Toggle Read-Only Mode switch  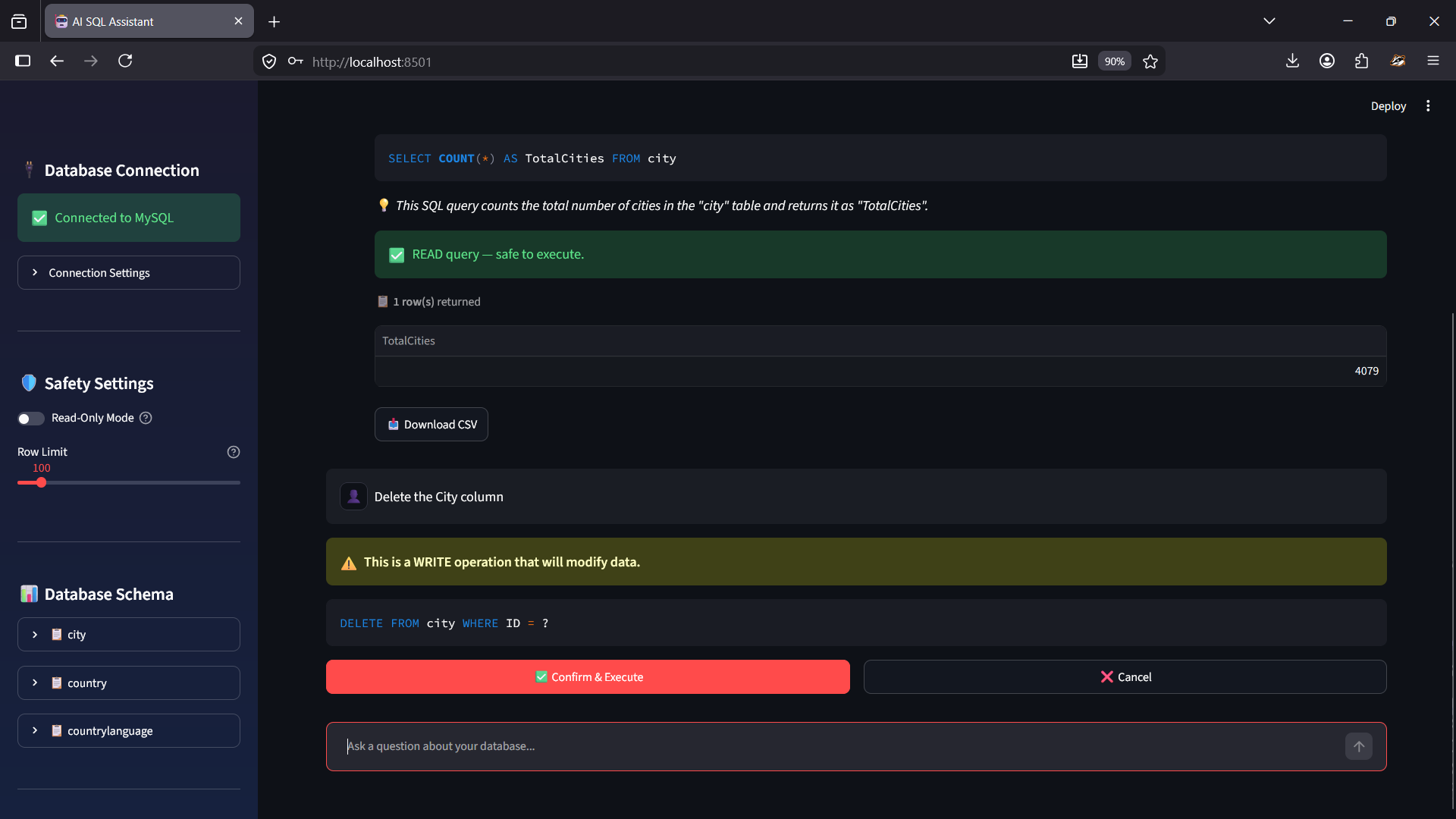31,419
